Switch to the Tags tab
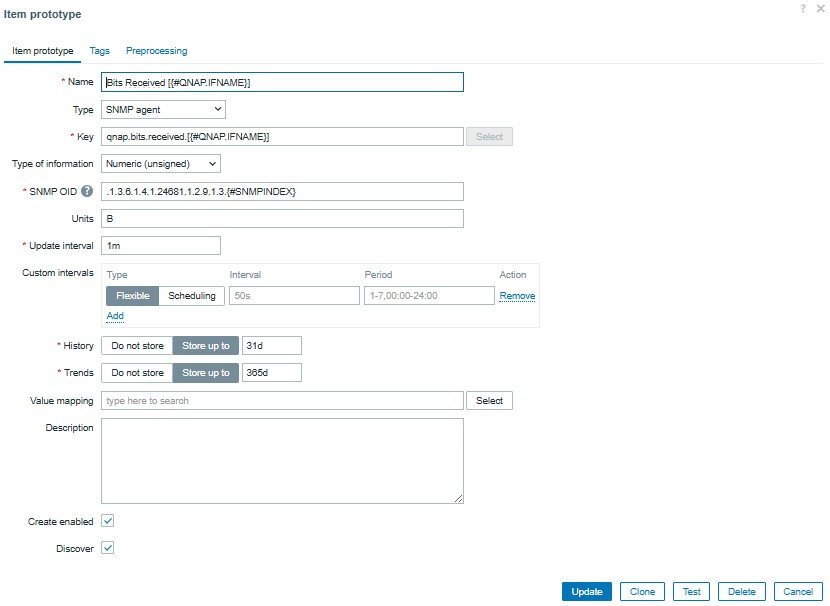 click(x=100, y=51)
